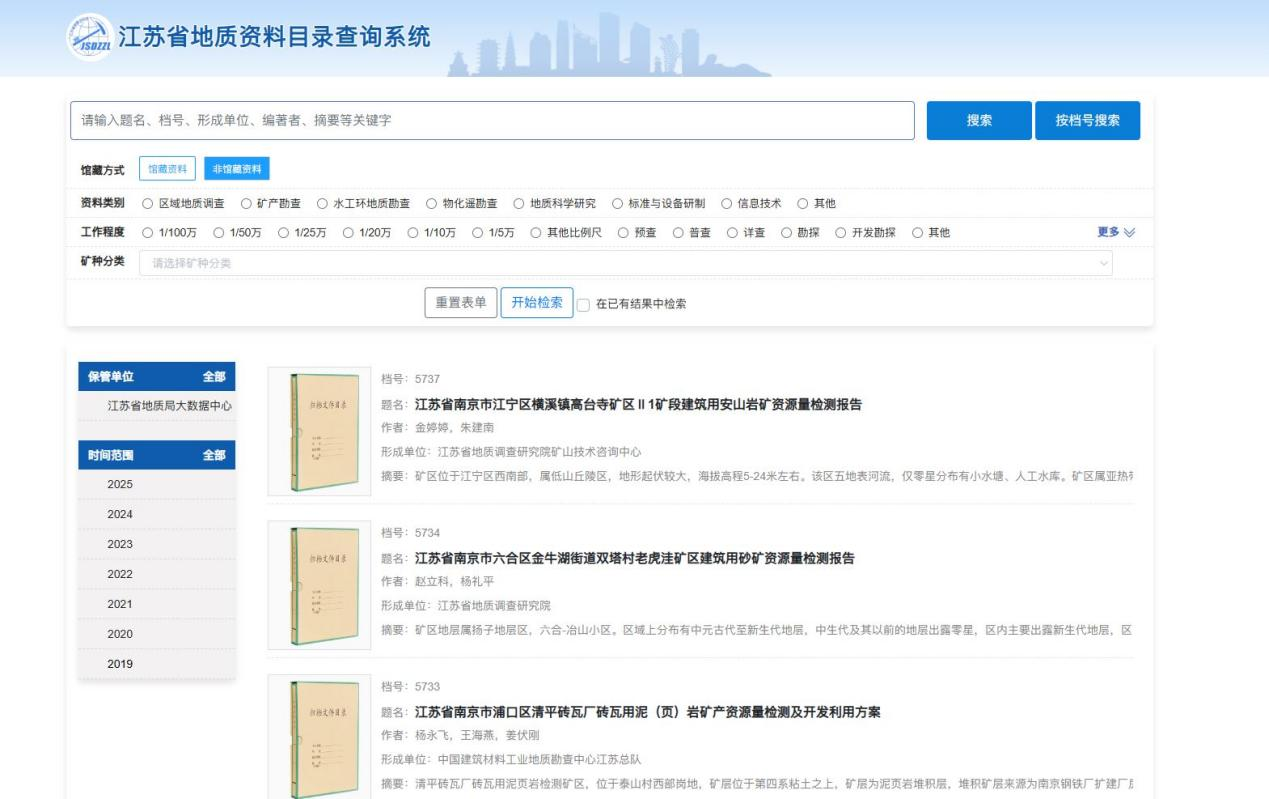This screenshot has width=1269, height=799.
Task: Open folder thumbnail for record 5734
Action: 319,585
